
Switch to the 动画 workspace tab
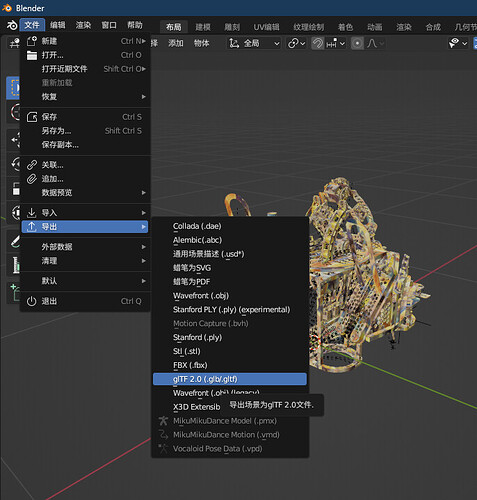(x=375, y=27)
